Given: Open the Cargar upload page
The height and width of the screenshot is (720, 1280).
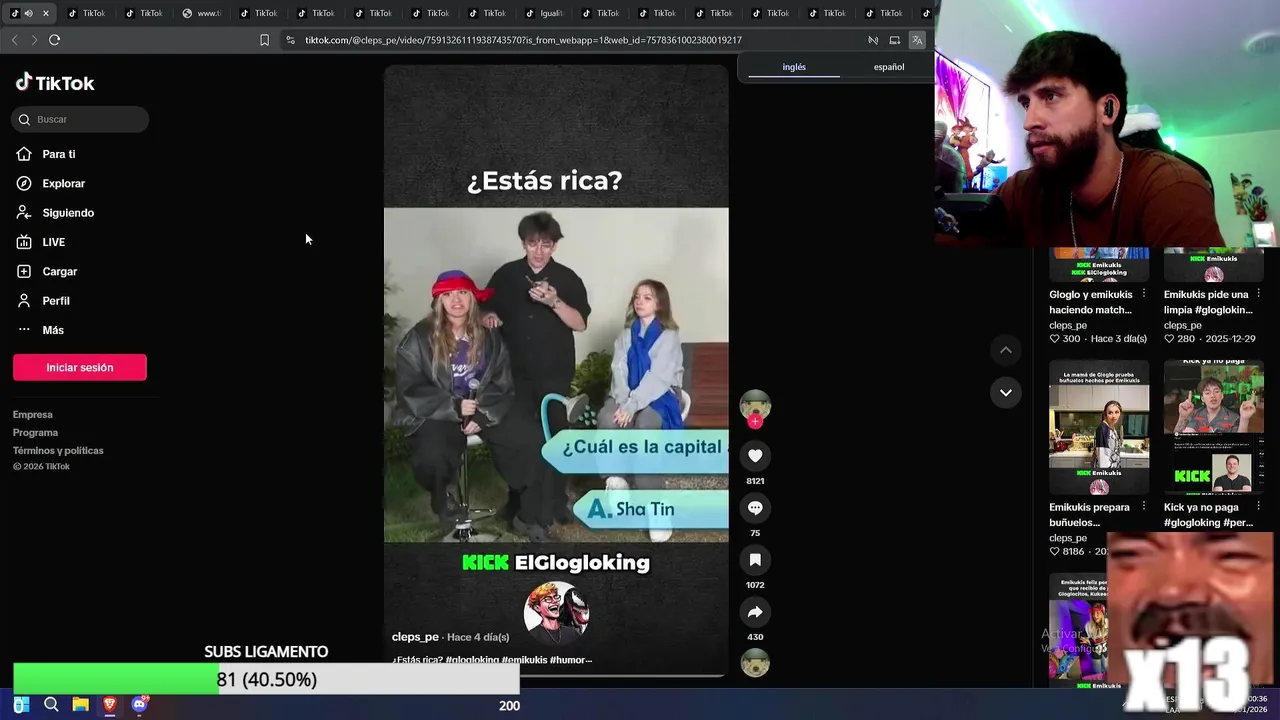Looking at the screenshot, I should click(x=59, y=271).
